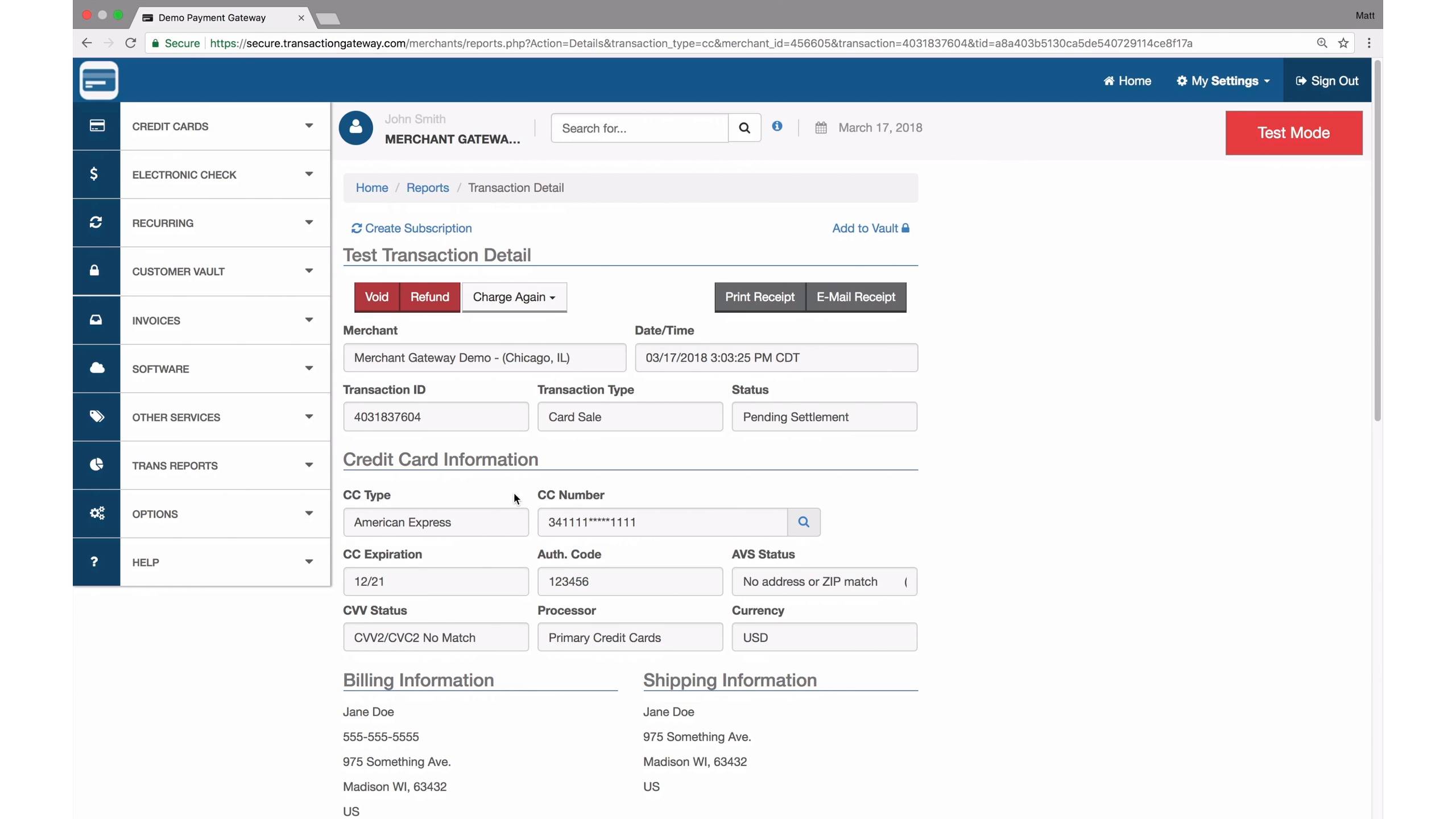This screenshot has height=819, width=1456.
Task: Click the search magnifier button
Action: (x=744, y=128)
